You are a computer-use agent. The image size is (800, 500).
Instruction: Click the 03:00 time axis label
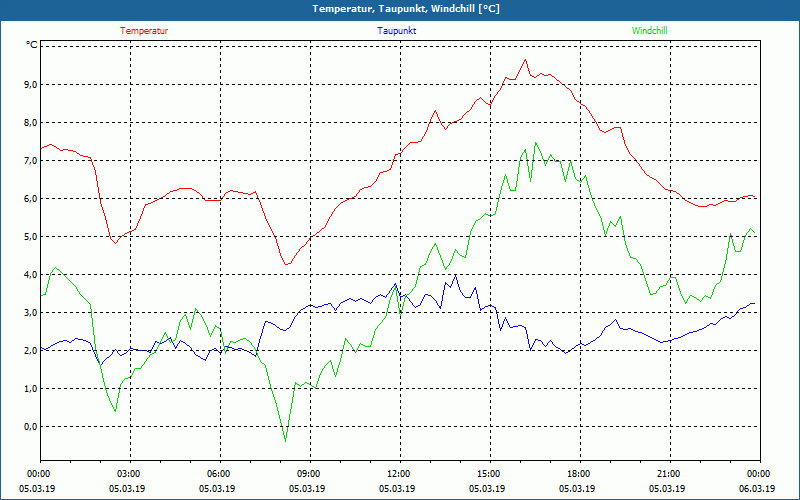click(x=131, y=474)
